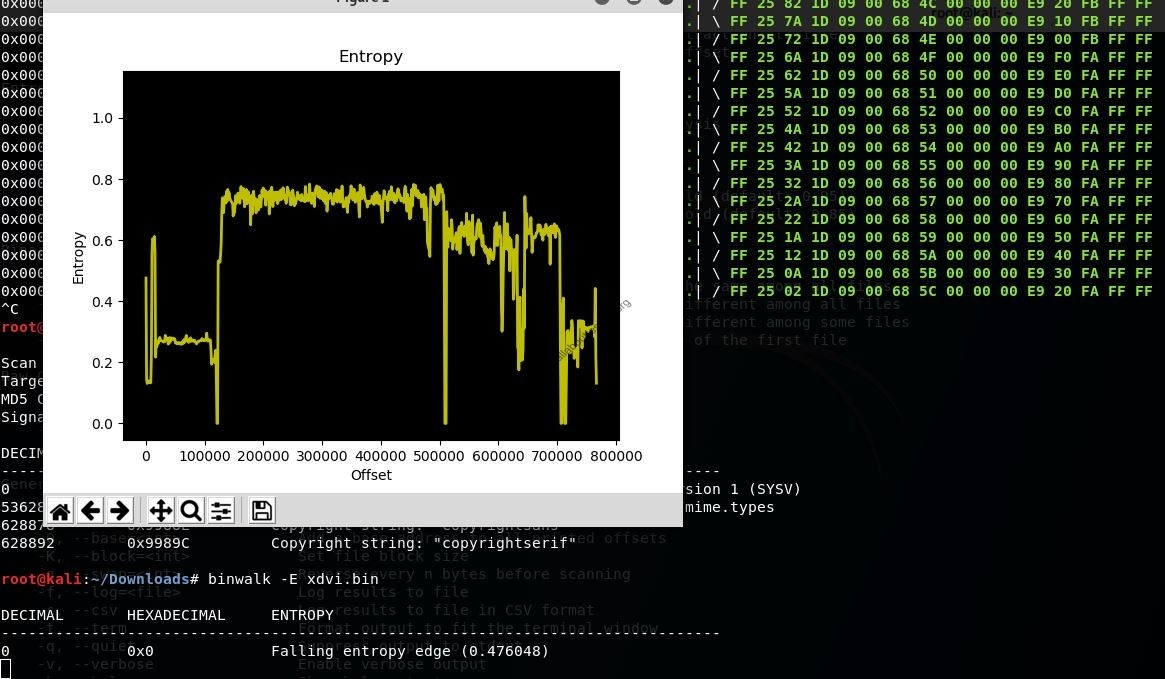Select the zoom-to-rectangle magnifier tool
The width and height of the screenshot is (1165, 679).
tap(191, 510)
